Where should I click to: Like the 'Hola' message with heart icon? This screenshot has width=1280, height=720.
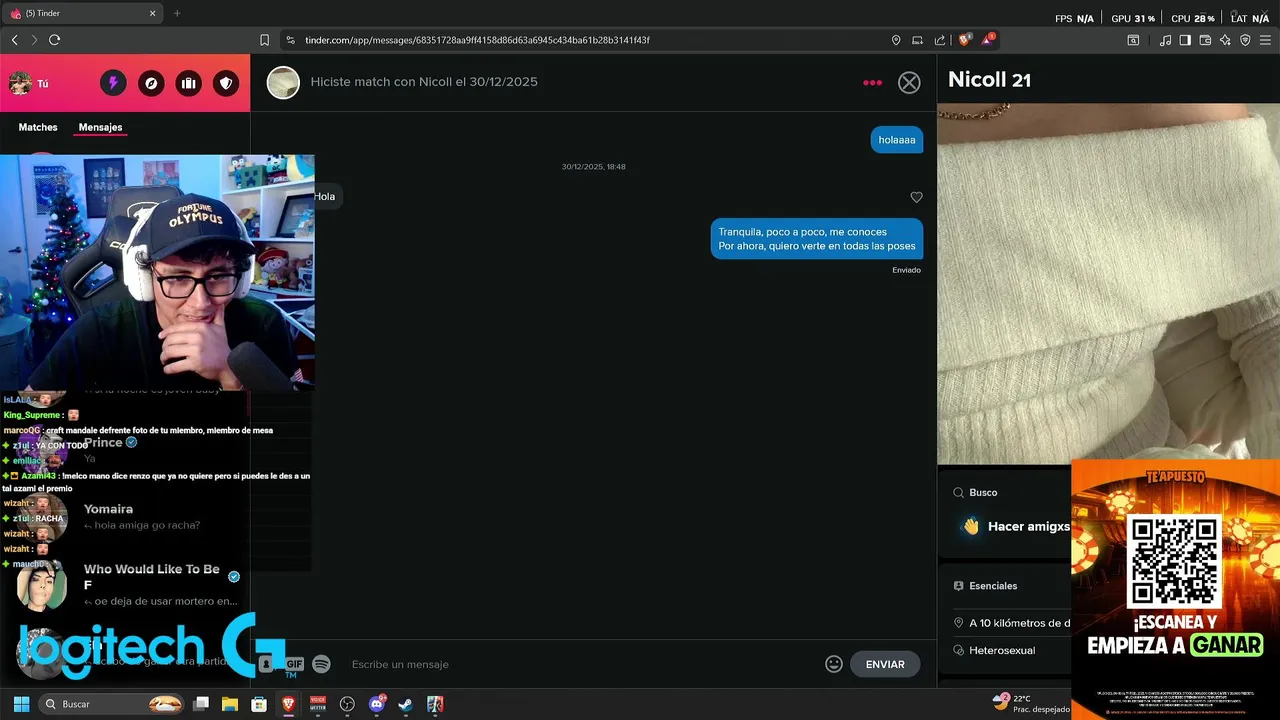click(916, 197)
